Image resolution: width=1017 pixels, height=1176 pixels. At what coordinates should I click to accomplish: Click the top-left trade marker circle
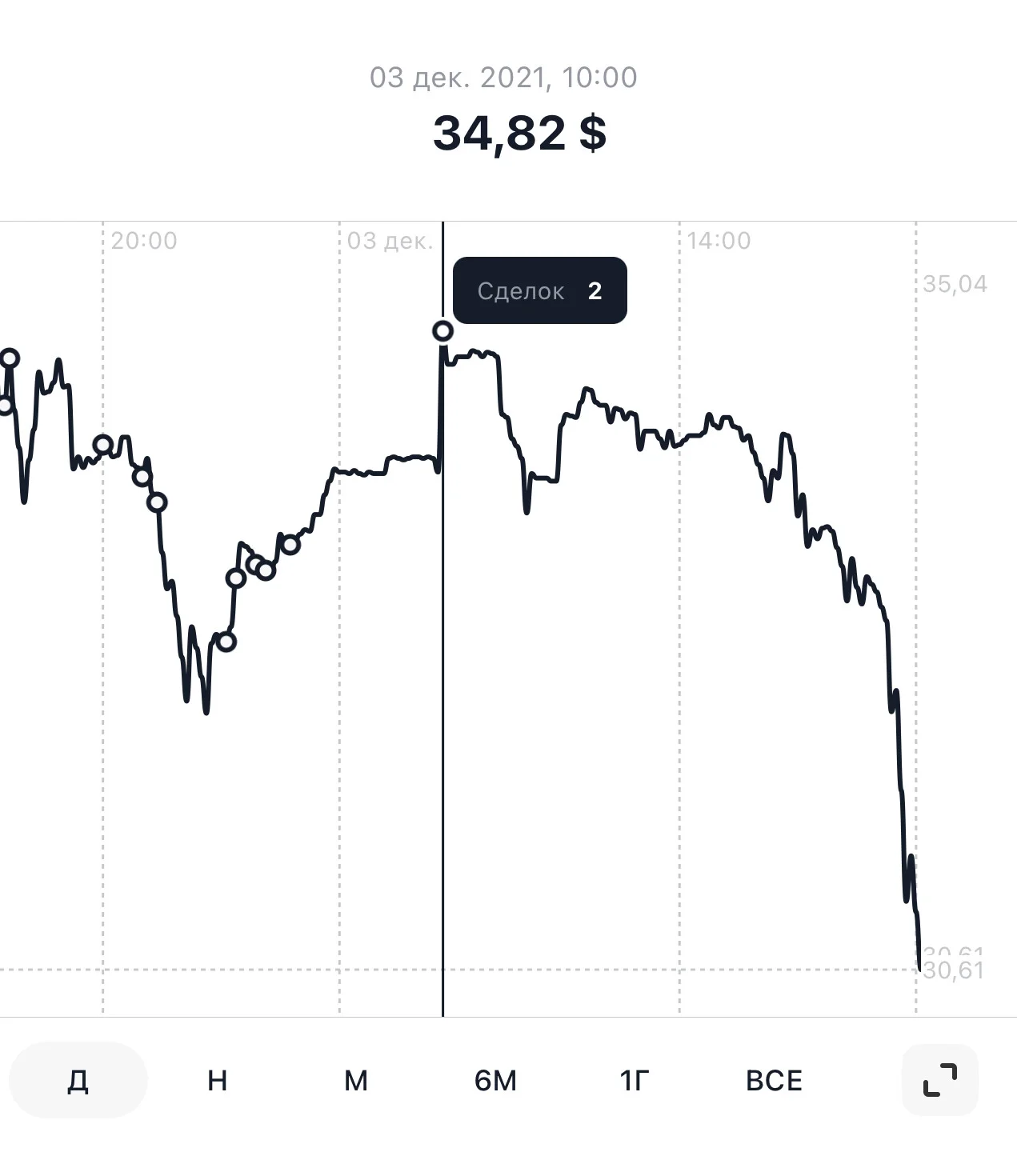click(10, 358)
